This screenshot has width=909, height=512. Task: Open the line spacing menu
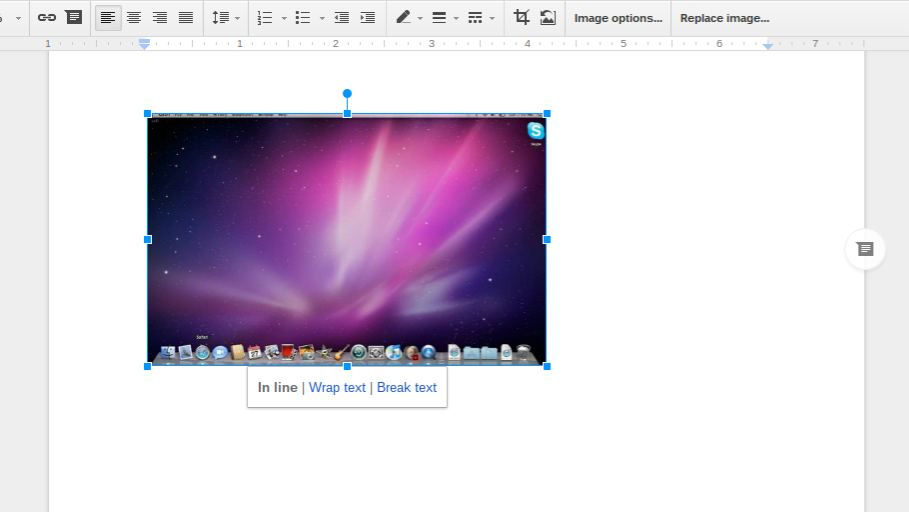225,18
